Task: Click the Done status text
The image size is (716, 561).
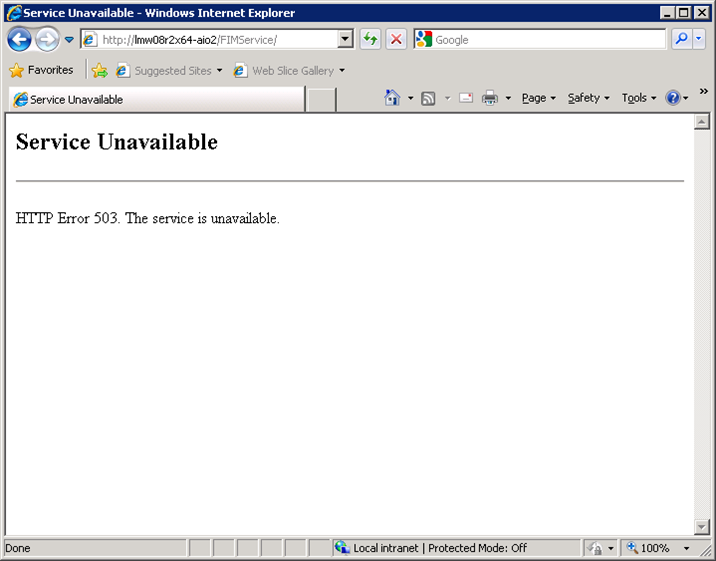Action: point(18,548)
